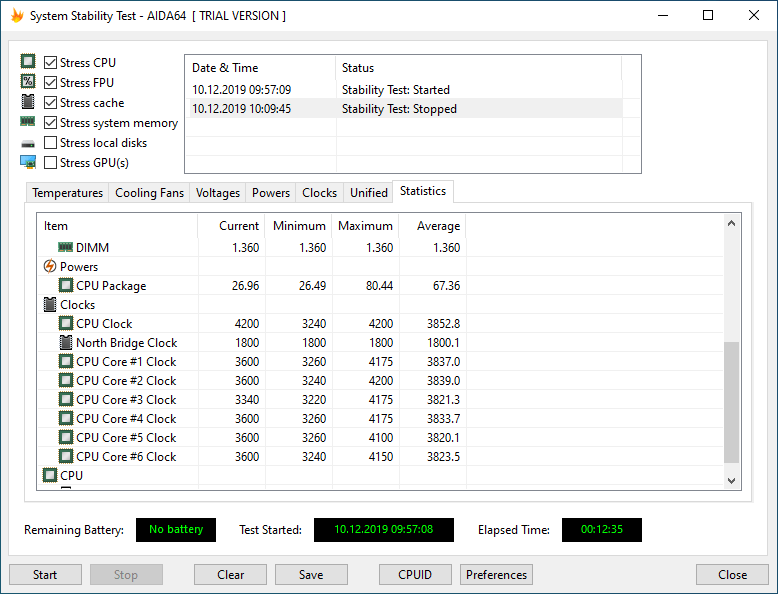The image size is (778, 594).
Task: Click the Clocks category chip icon
Action: point(50,304)
